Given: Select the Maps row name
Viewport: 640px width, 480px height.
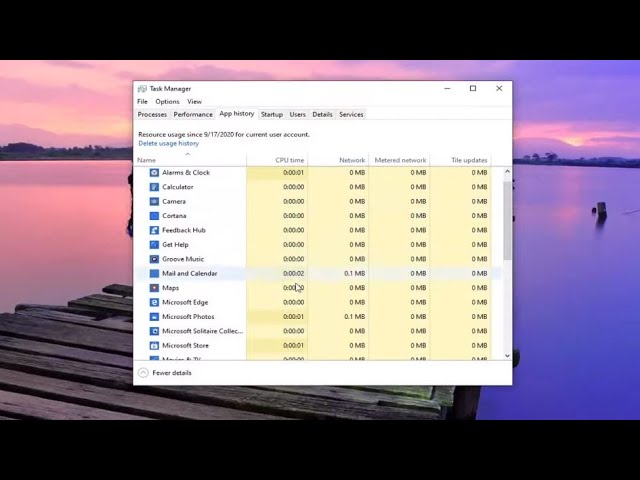Looking at the screenshot, I should tap(171, 288).
